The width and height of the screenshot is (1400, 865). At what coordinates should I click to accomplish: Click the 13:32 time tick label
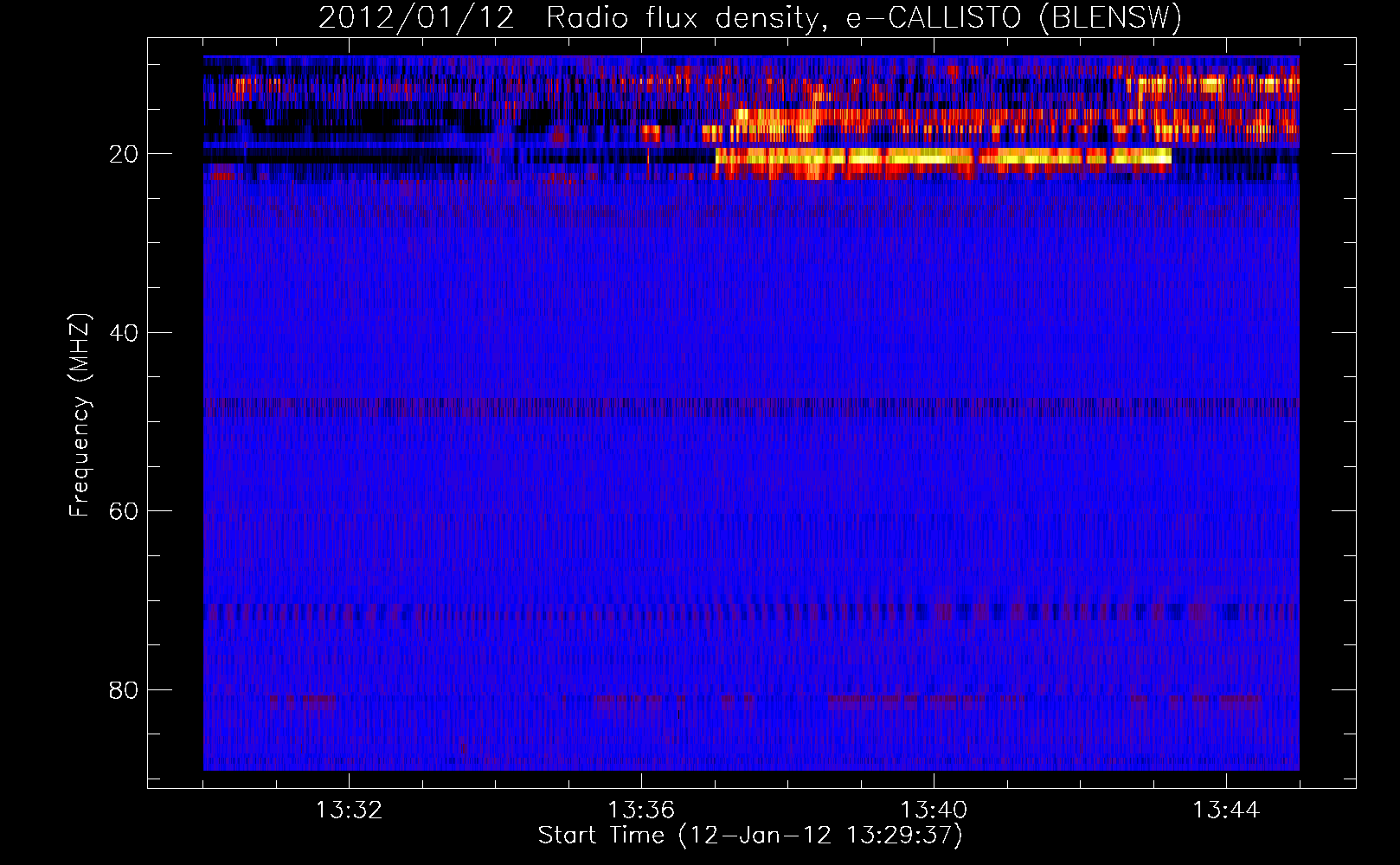point(349,811)
